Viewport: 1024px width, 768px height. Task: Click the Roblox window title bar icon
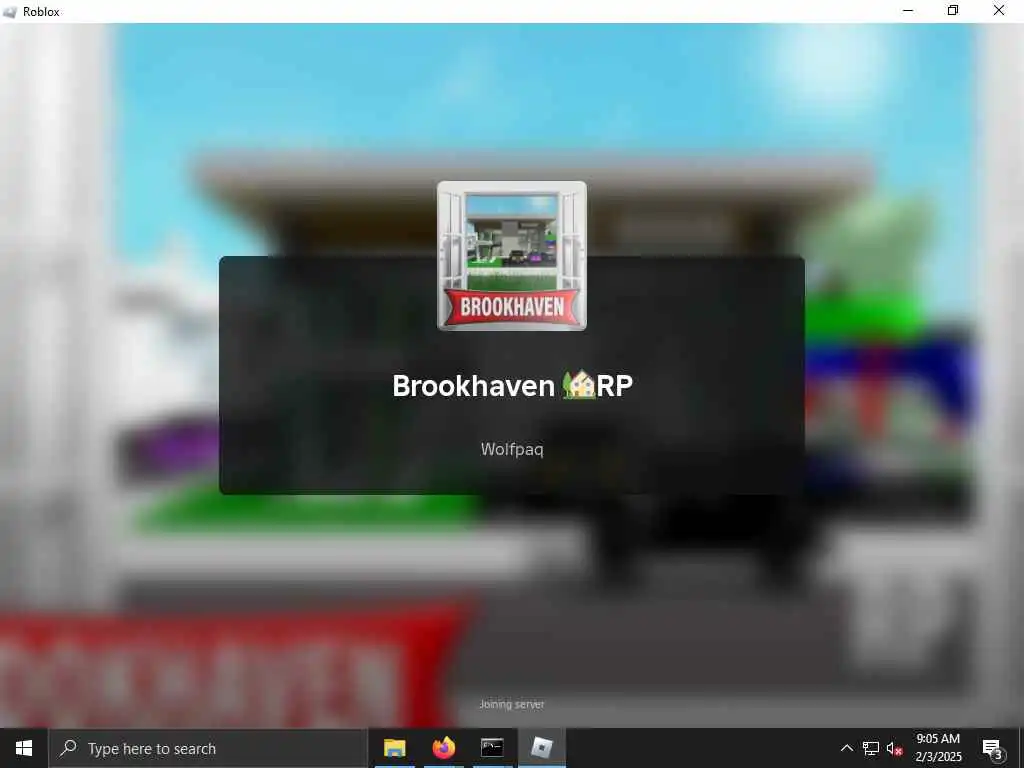point(10,12)
